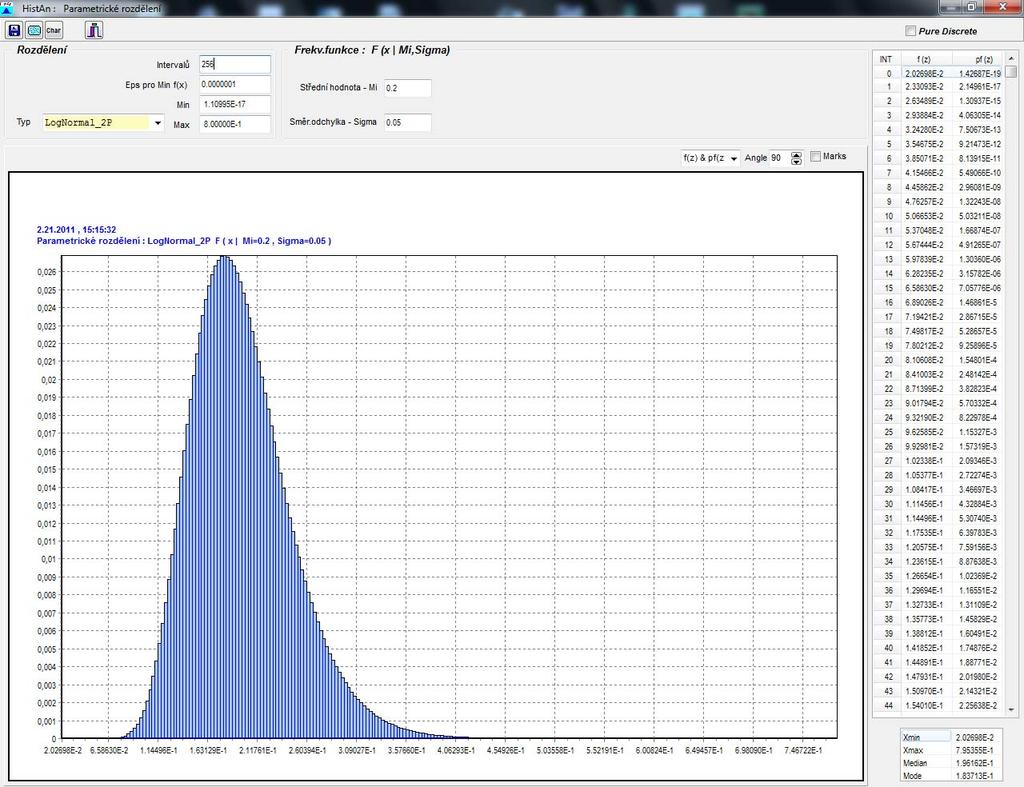The width and height of the screenshot is (1024, 787).
Task: Minimize the HistAn window
Action: pyautogui.click(x=951, y=7)
